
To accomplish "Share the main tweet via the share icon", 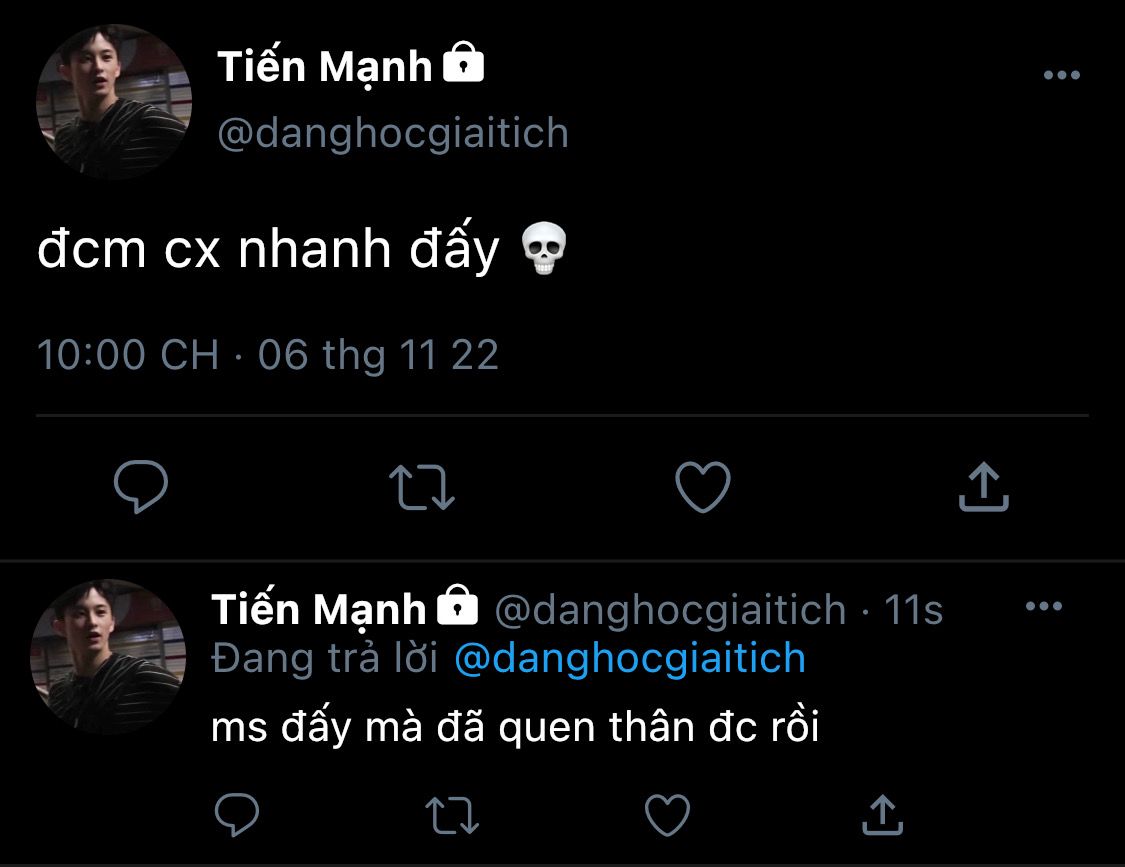I will pyautogui.click(x=984, y=487).
